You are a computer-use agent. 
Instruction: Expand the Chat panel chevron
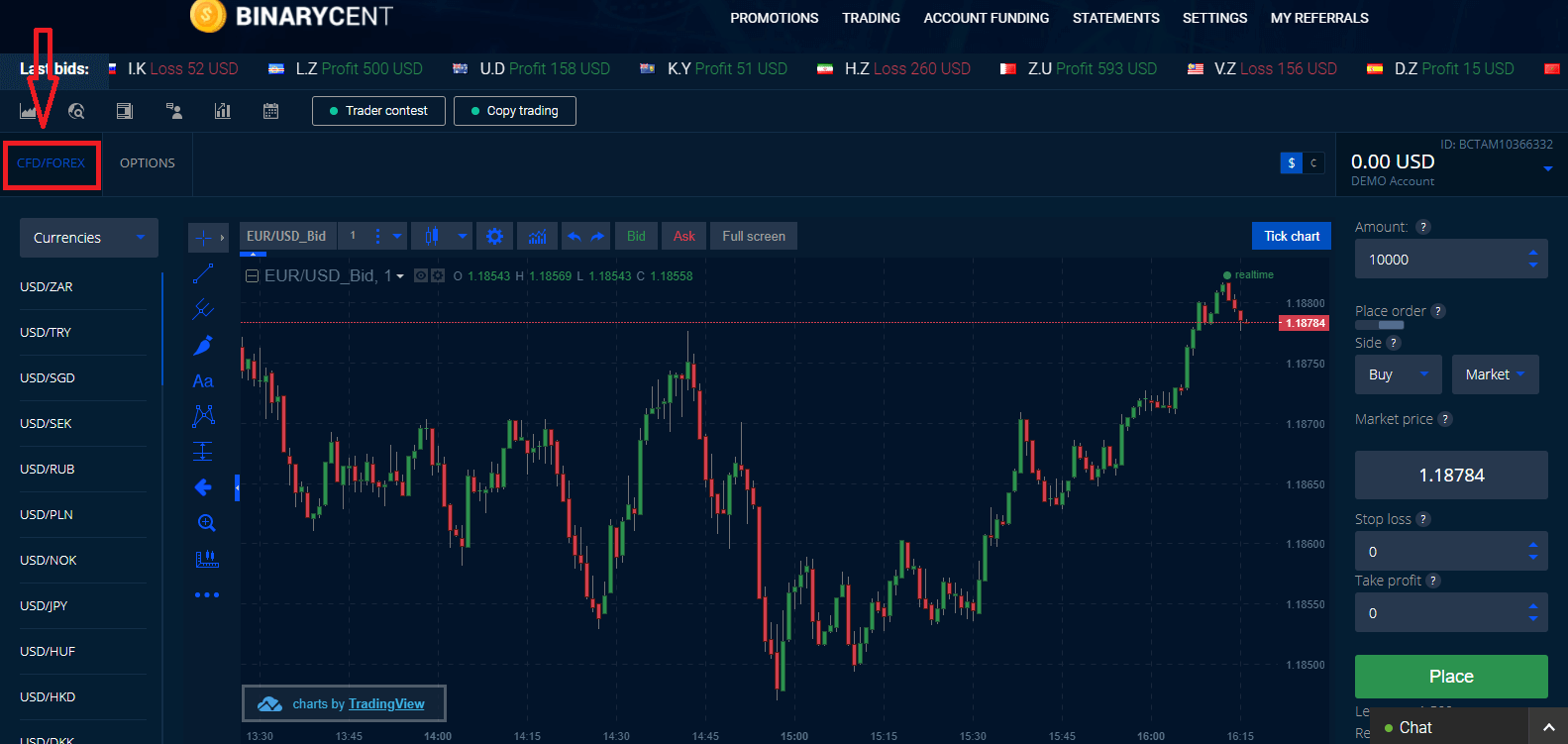pyautogui.click(x=1548, y=727)
